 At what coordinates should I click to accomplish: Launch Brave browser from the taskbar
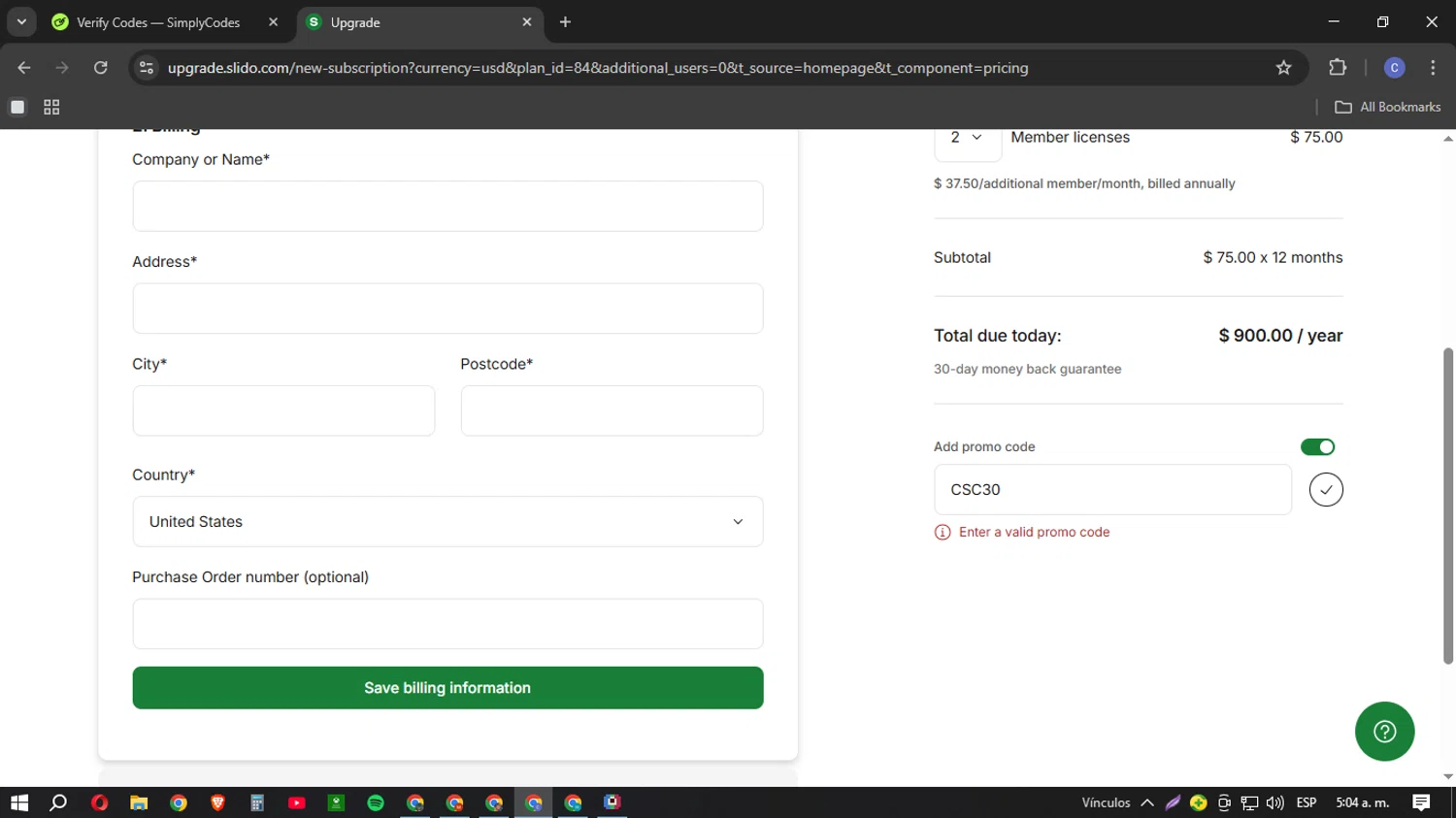point(217,802)
